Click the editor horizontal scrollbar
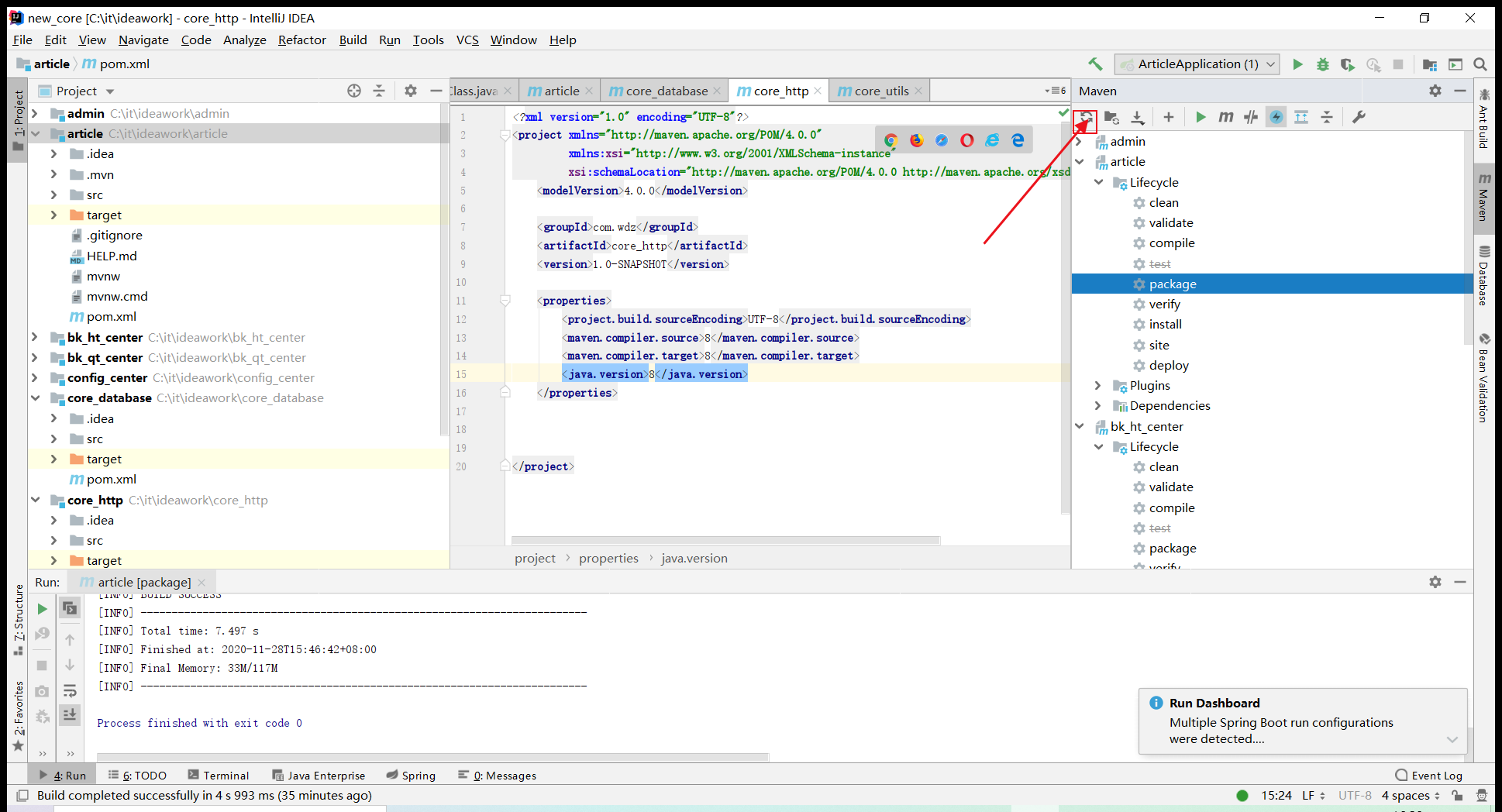The image size is (1502, 812). (x=725, y=540)
